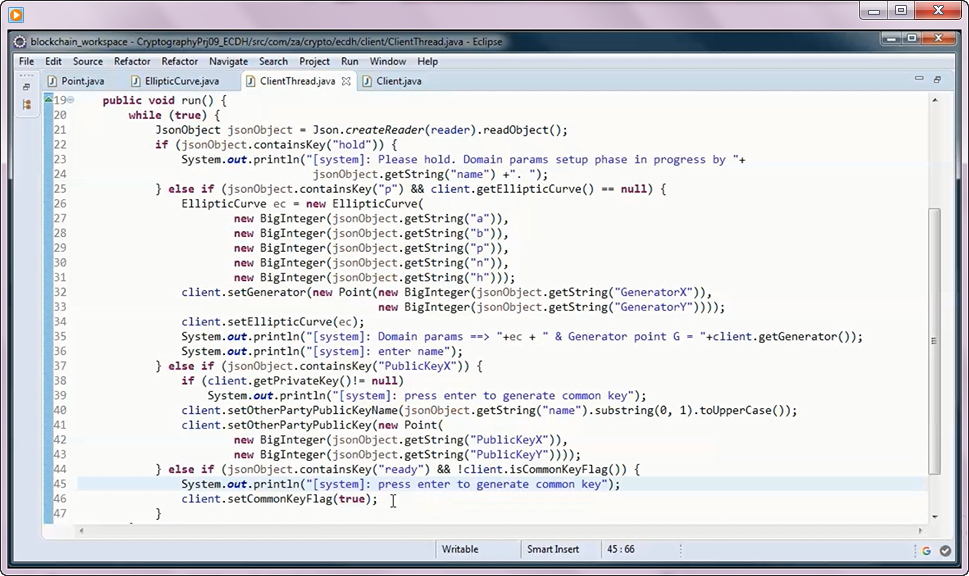The image size is (969, 576).
Task: Open the Package Explorer icon in left sidebar
Action: [x=27, y=104]
